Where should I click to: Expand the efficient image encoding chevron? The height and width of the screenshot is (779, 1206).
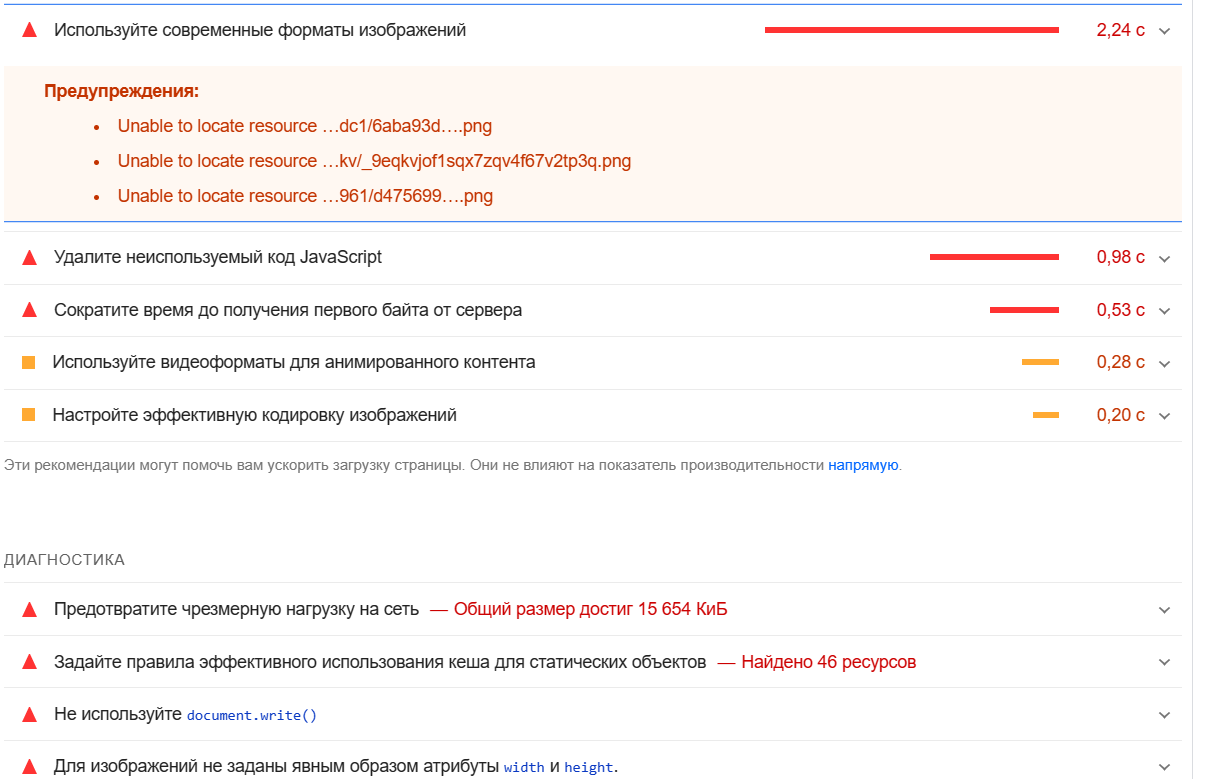(x=1164, y=416)
